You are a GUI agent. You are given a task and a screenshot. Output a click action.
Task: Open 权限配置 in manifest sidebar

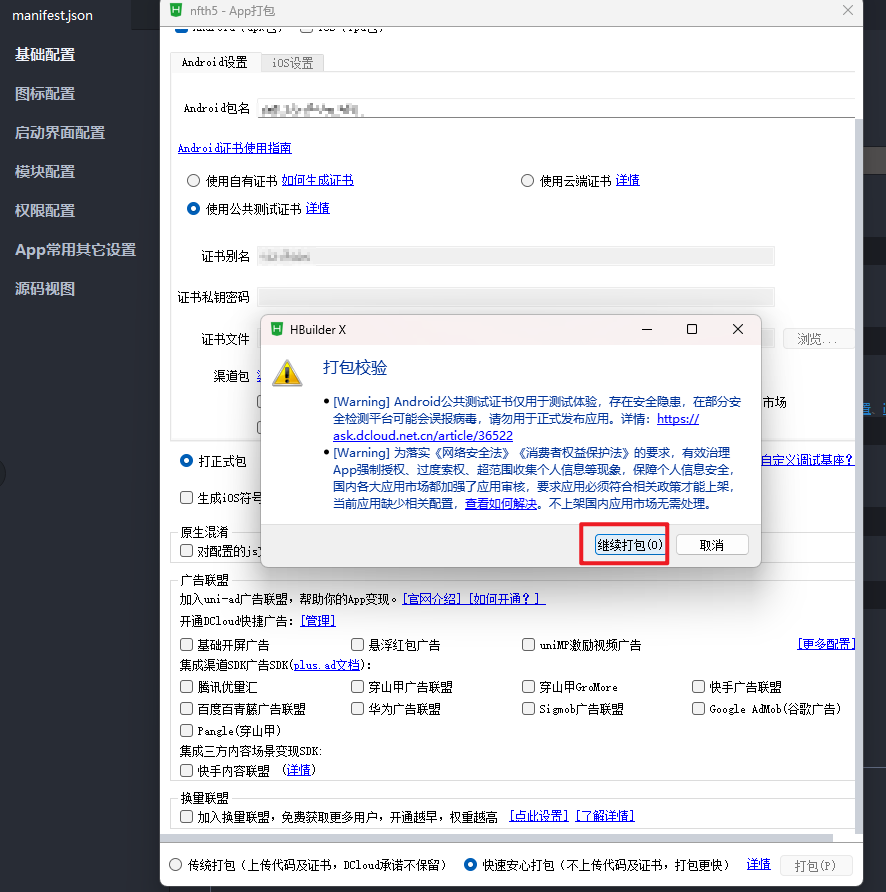pyautogui.click(x=45, y=211)
